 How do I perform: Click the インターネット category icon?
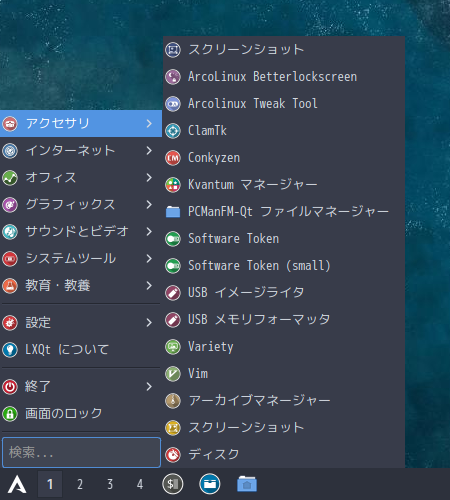10,151
